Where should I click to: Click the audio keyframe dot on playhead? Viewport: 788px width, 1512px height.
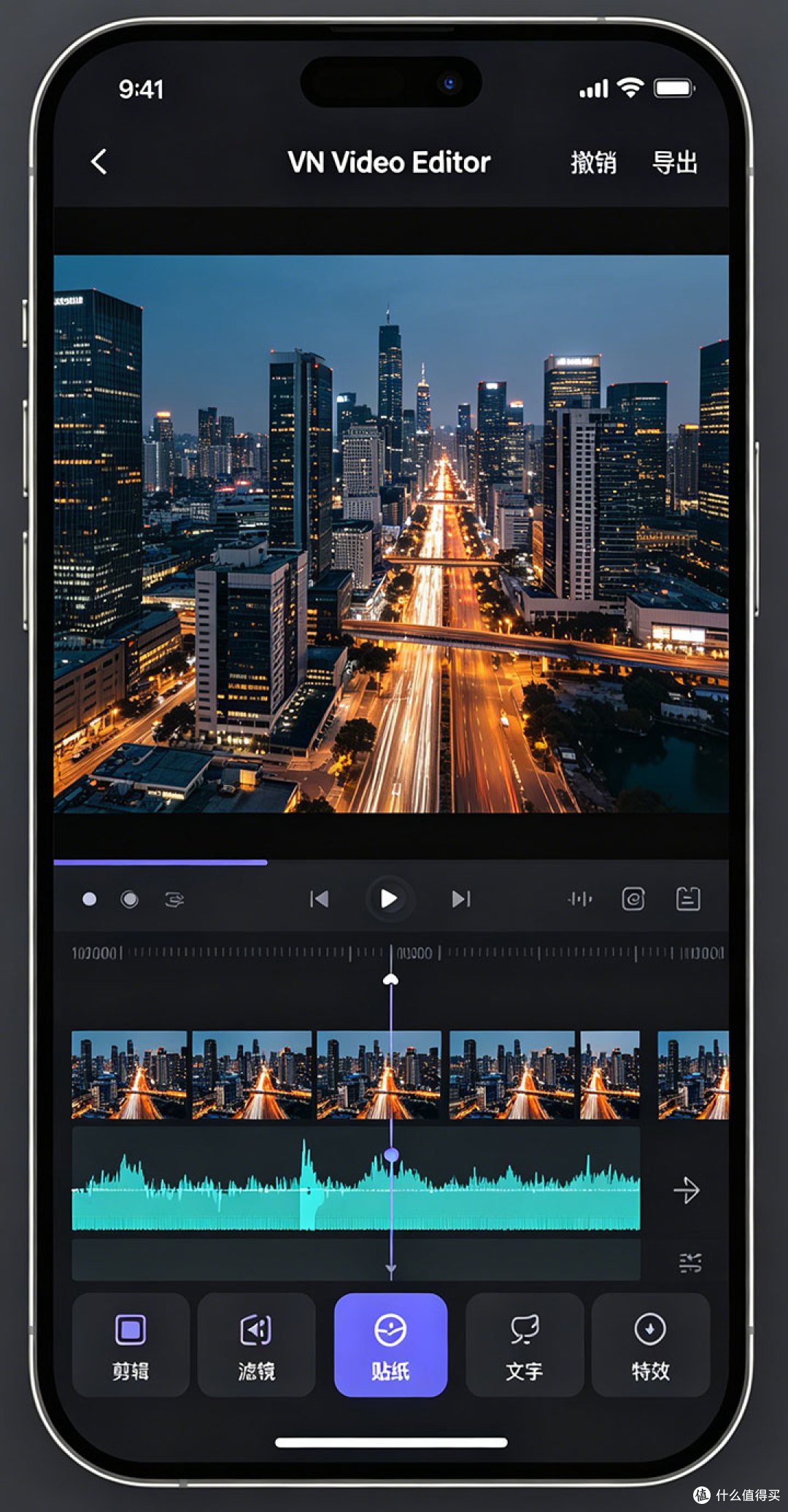[391, 1155]
